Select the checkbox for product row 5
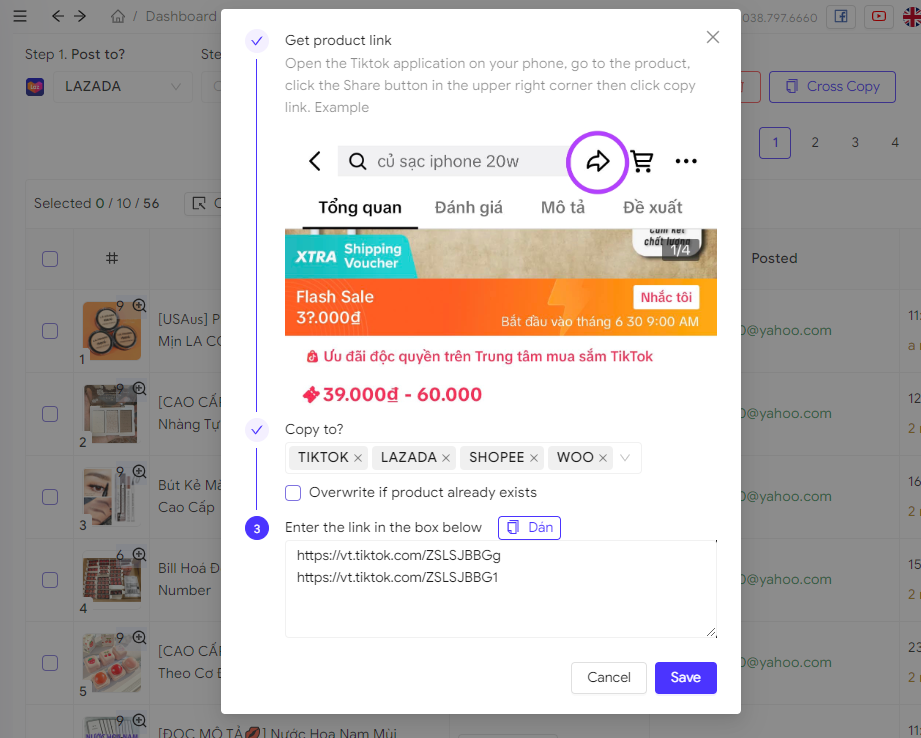 50,663
